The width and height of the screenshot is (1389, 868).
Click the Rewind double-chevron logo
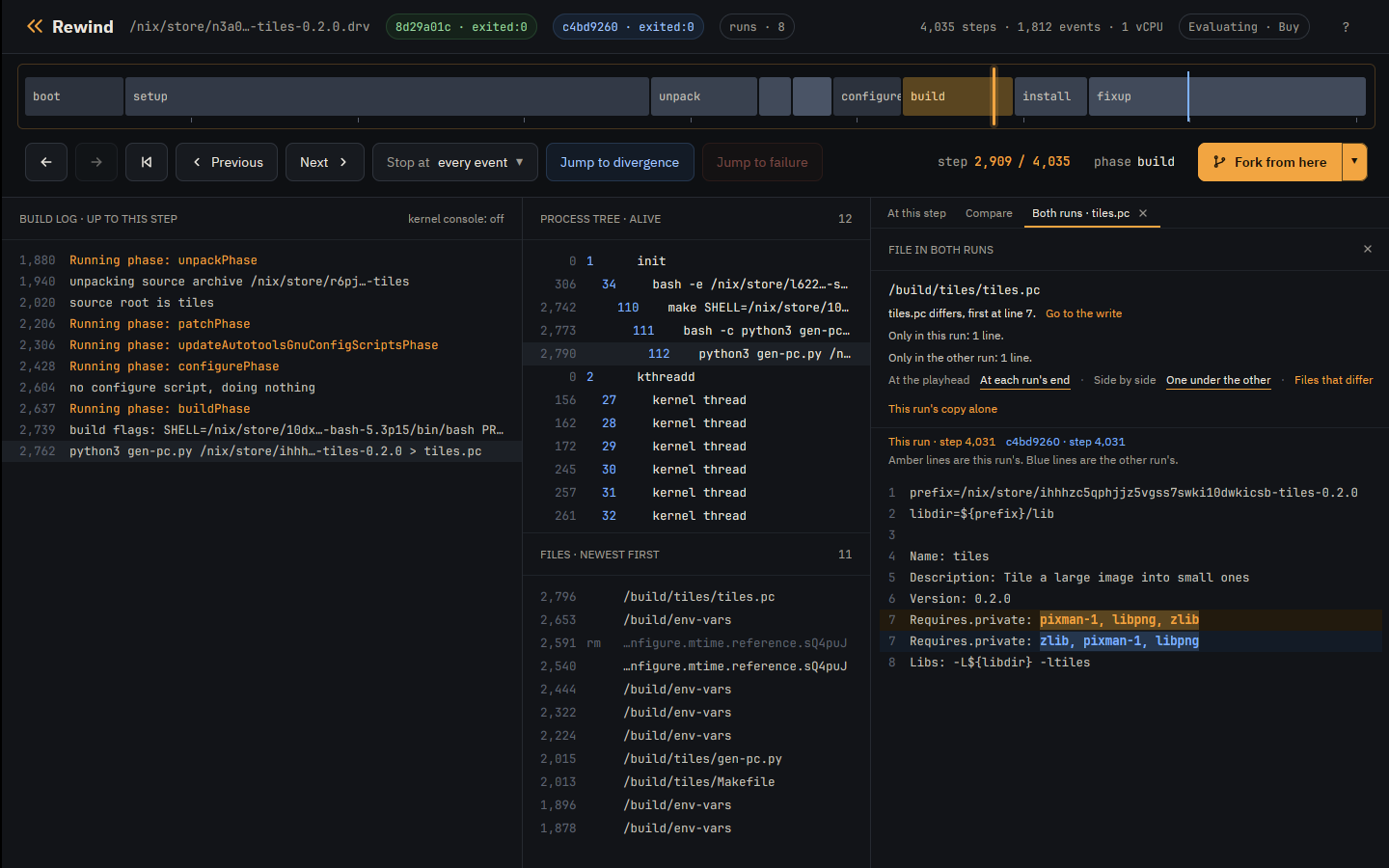click(x=35, y=26)
